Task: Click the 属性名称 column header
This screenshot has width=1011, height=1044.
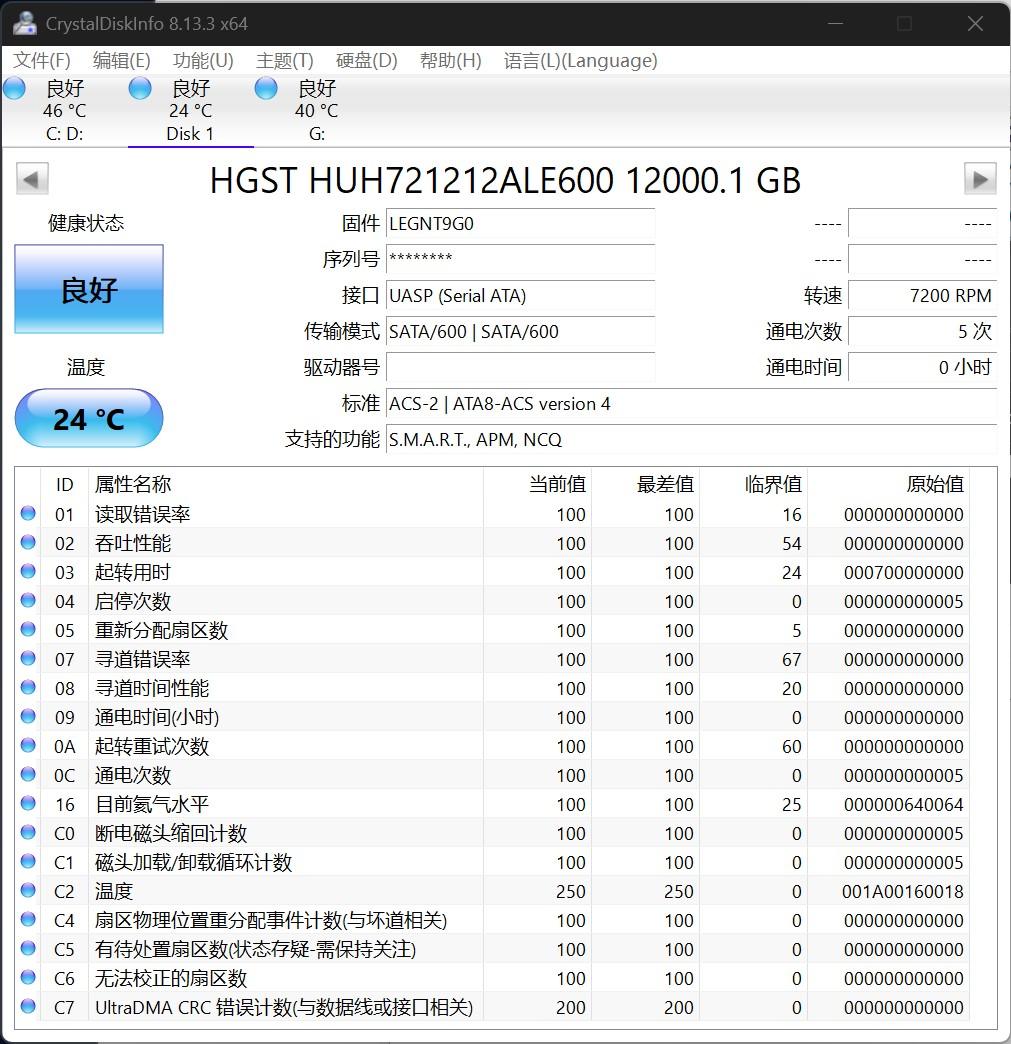Action: 286,484
